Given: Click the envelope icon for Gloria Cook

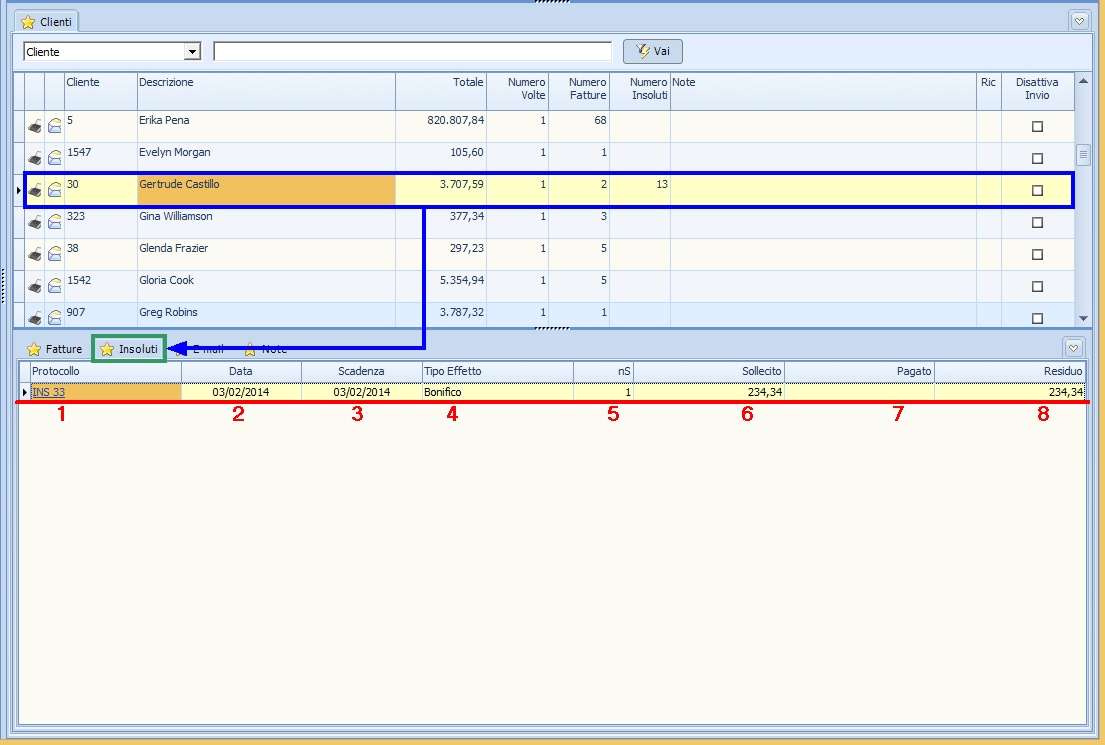Looking at the screenshot, I should [x=55, y=286].
